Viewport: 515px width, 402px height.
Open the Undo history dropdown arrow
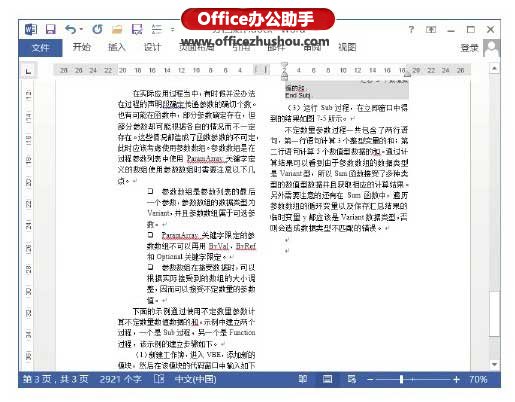point(81,29)
